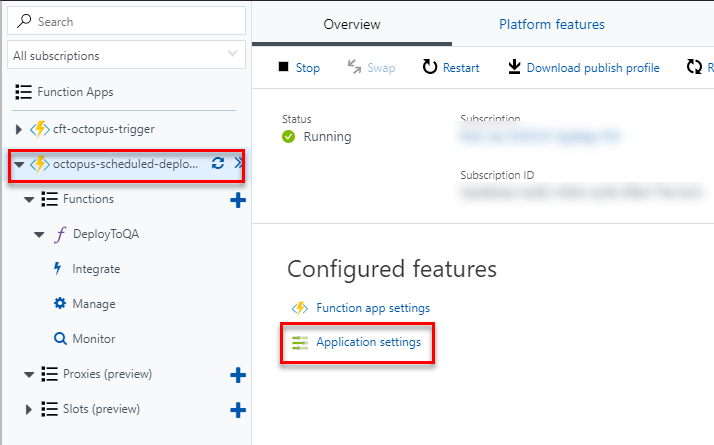
Task: Collapse the Functions node
Action: click(x=29, y=199)
